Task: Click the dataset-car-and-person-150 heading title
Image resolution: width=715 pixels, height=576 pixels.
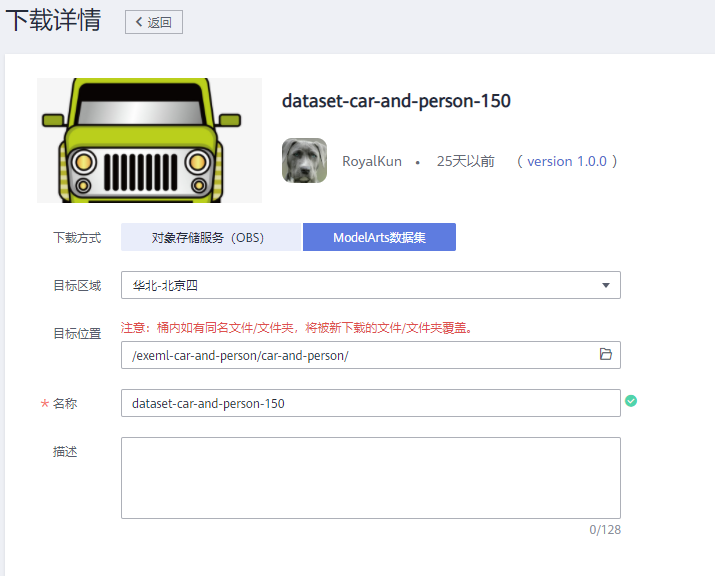Action: (396, 101)
